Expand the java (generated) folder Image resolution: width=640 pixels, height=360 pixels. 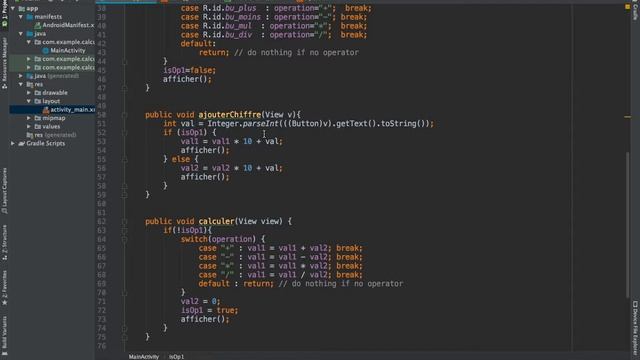[x=21, y=76]
